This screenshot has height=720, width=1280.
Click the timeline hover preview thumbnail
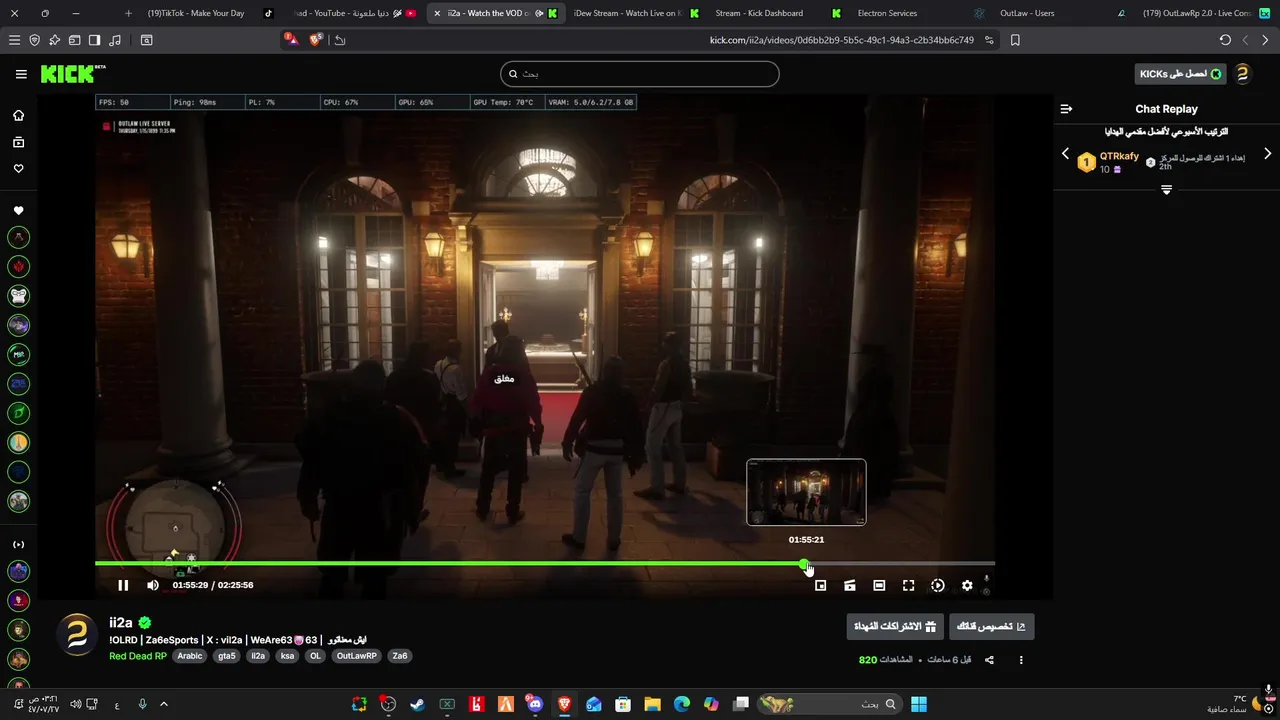(806, 492)
